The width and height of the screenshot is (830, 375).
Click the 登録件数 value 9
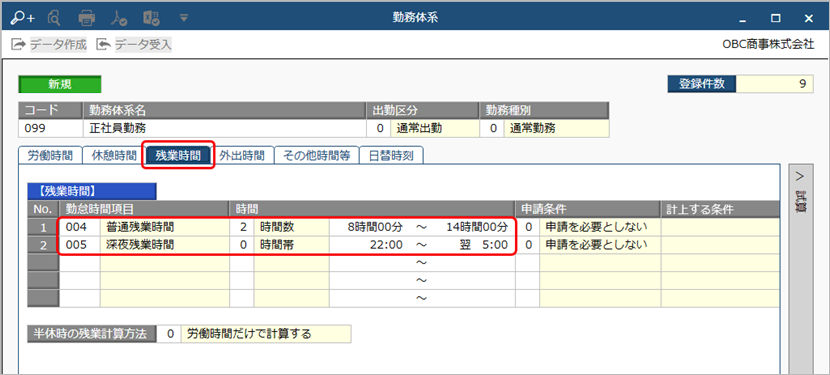pos(775,84)
